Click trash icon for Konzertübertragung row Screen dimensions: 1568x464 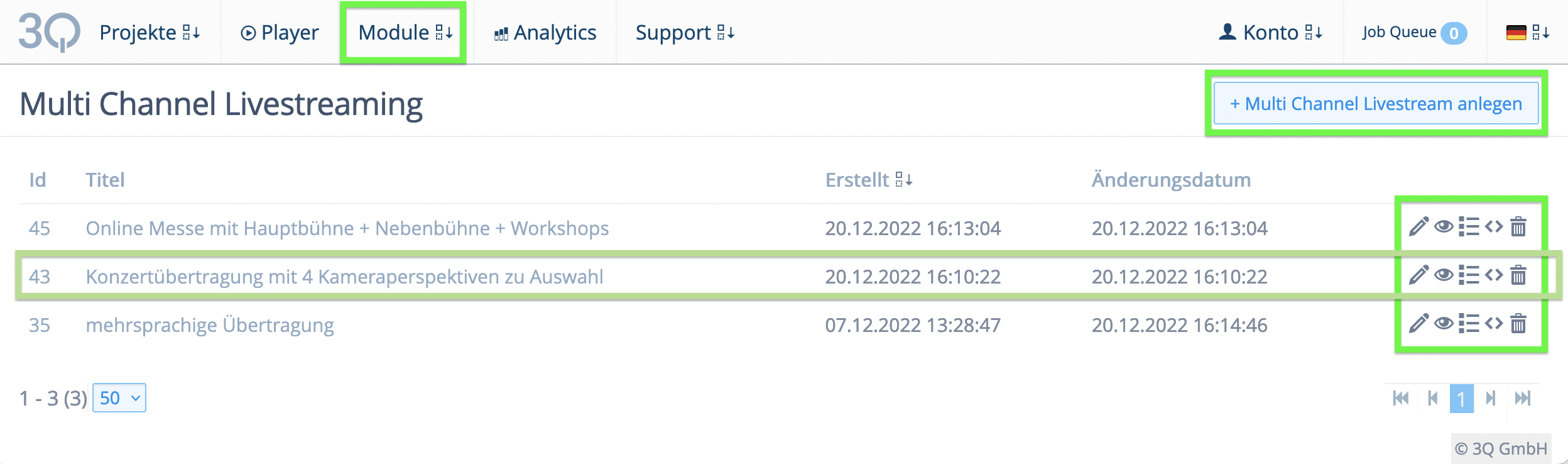tap(1518, 275)
